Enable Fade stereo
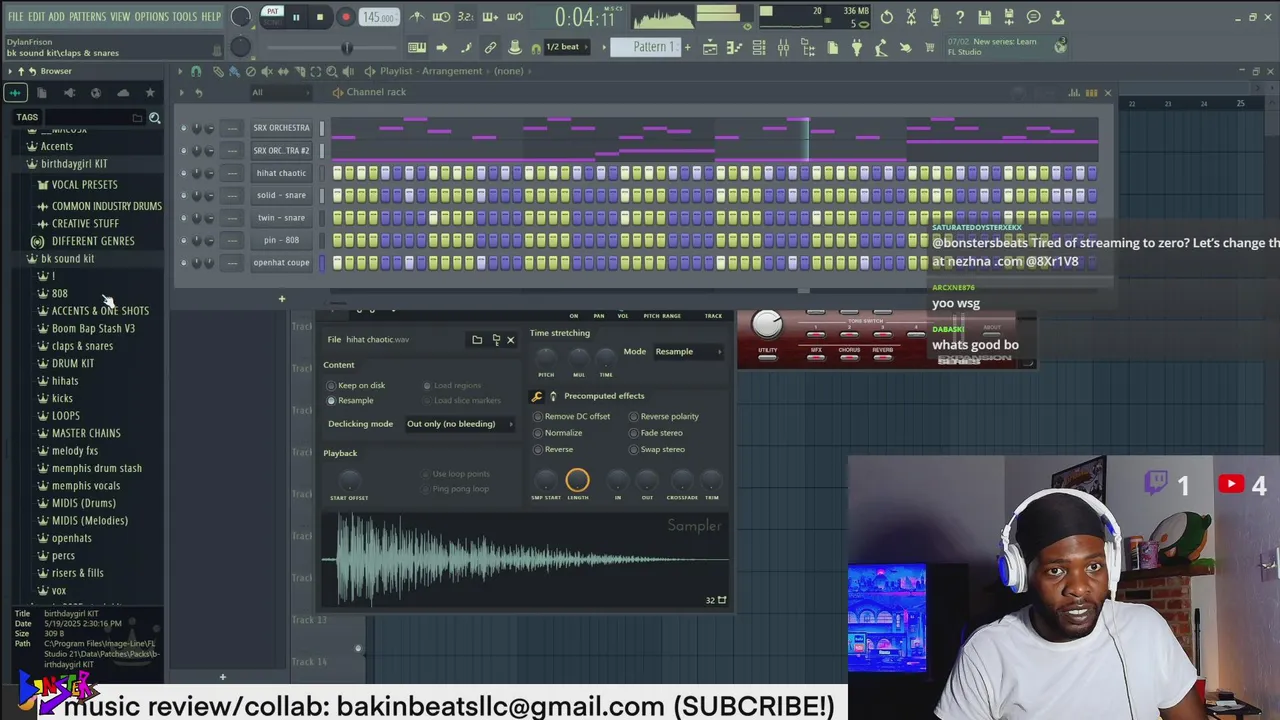Screen dimensions: 1280x720 pos(655,433)
